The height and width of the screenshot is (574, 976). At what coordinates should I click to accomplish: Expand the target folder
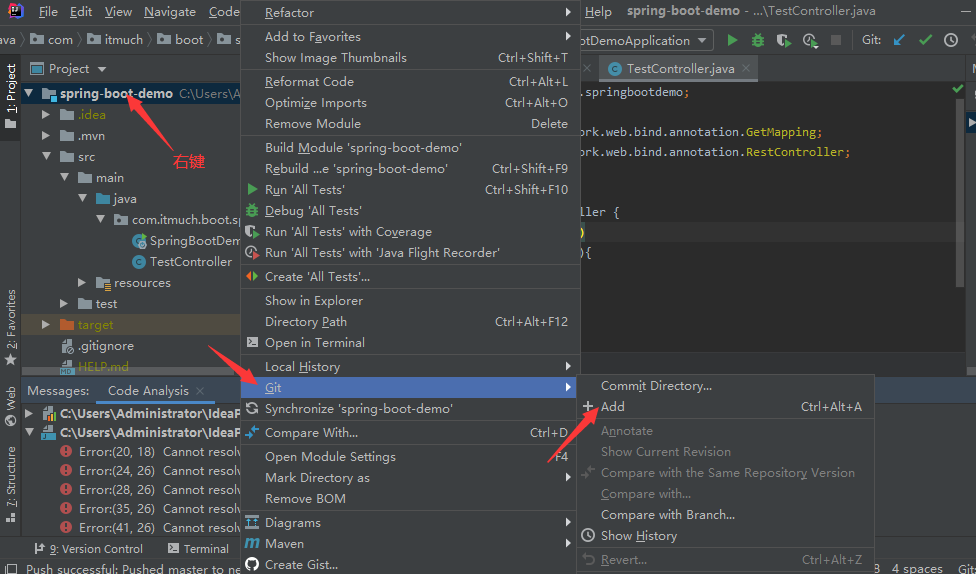(45, 325)
